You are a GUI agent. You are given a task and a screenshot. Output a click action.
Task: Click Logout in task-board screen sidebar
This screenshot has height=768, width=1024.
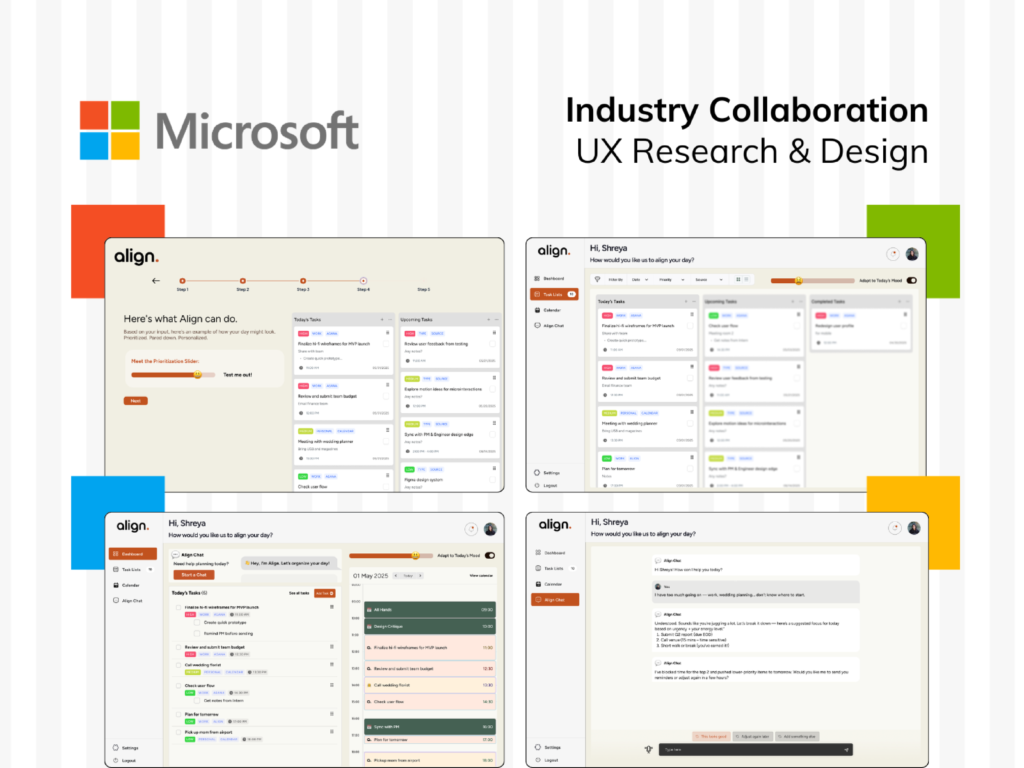pos(546,485)
